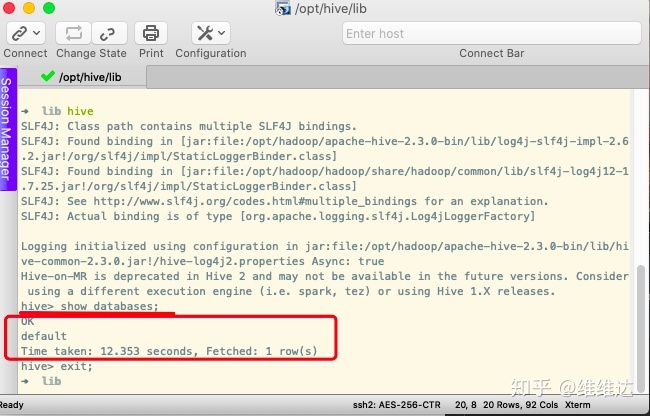Click the Print icon

(151, 33)
